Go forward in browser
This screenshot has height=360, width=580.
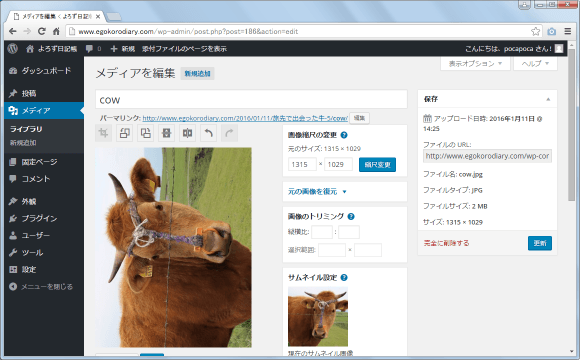(x=27, y=31)
